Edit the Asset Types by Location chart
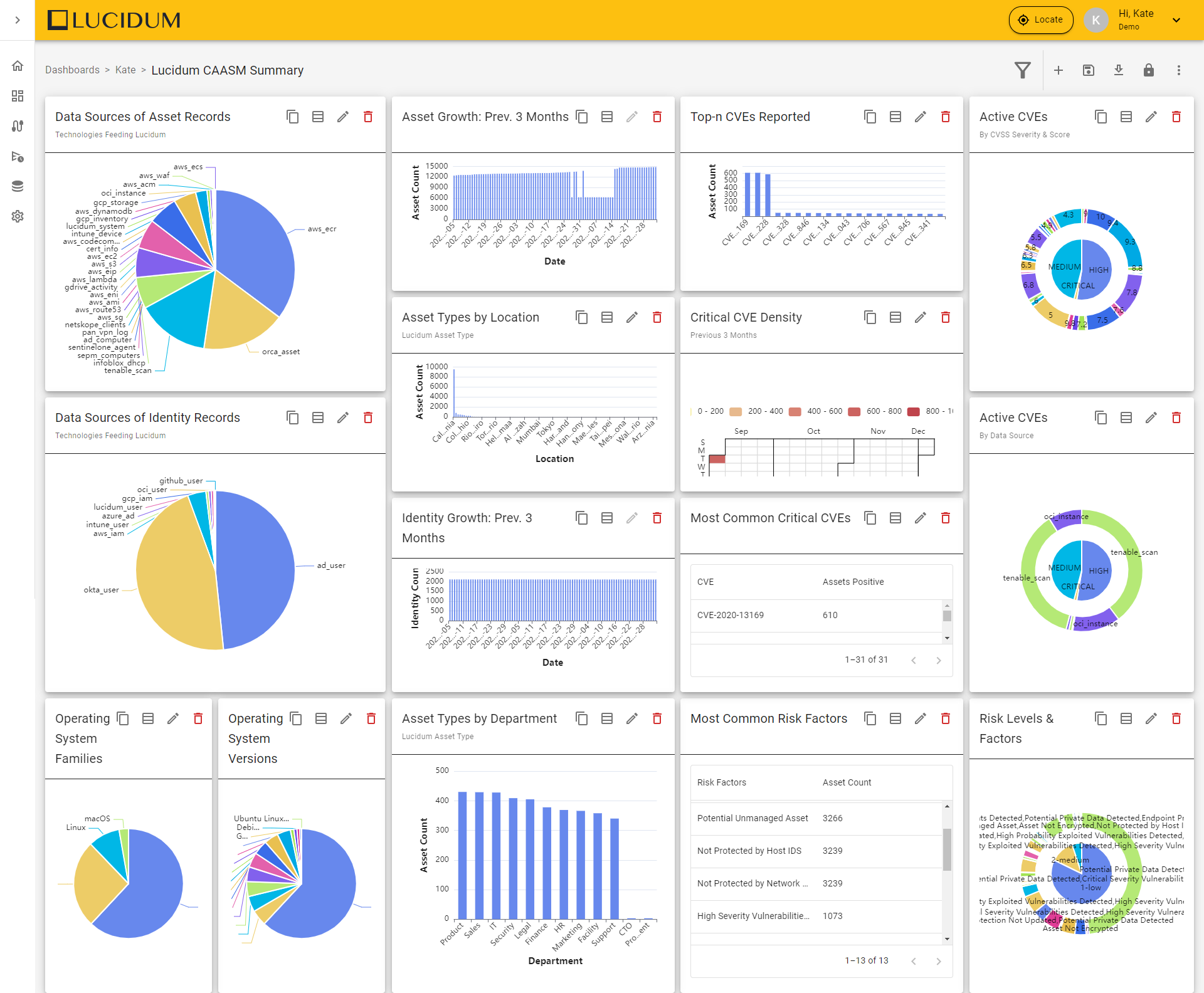Viewport: 1204px width, 993px height. pos(632,317)
